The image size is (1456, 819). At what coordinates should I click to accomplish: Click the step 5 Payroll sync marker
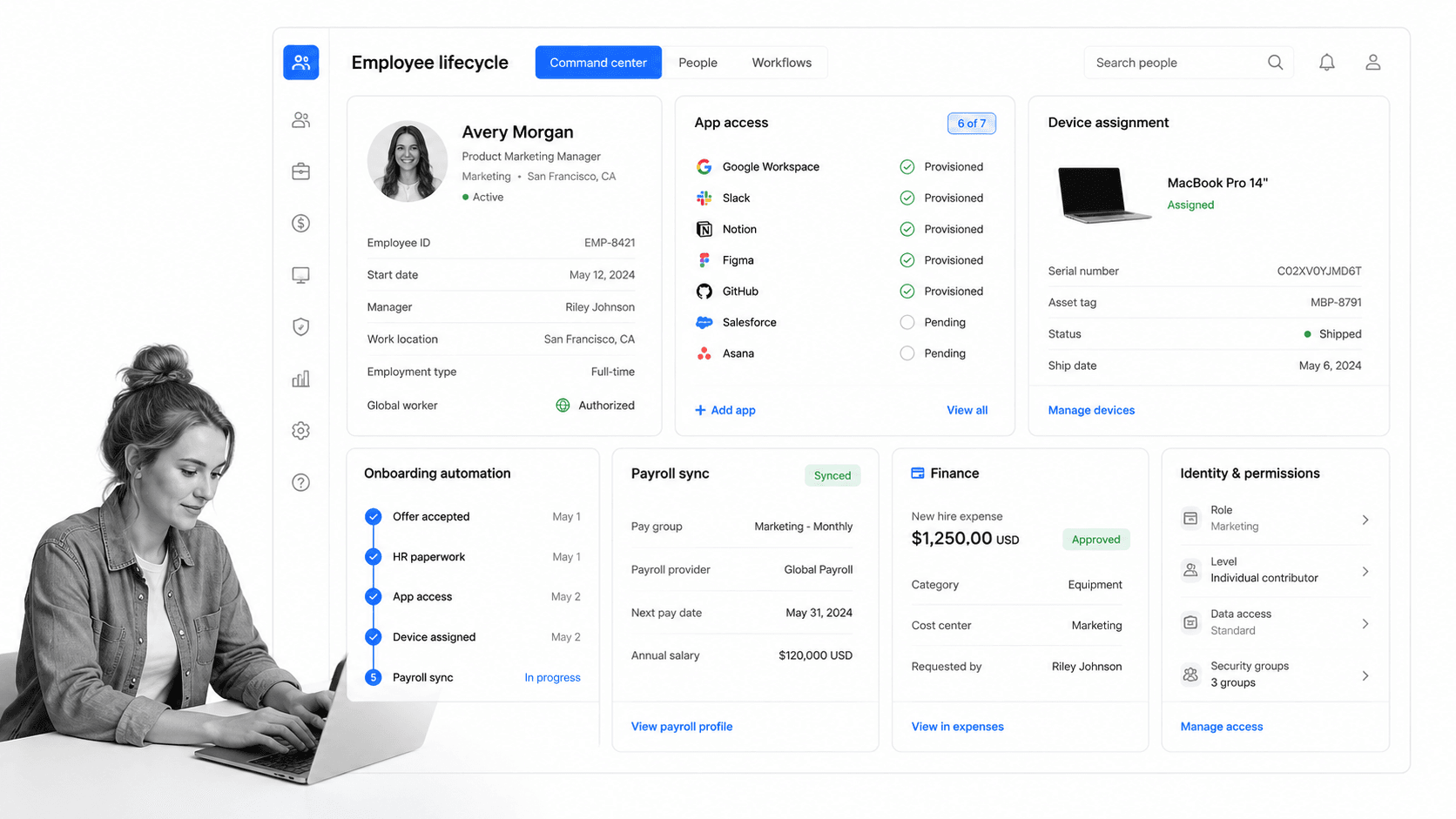click(x=373, y=677)
